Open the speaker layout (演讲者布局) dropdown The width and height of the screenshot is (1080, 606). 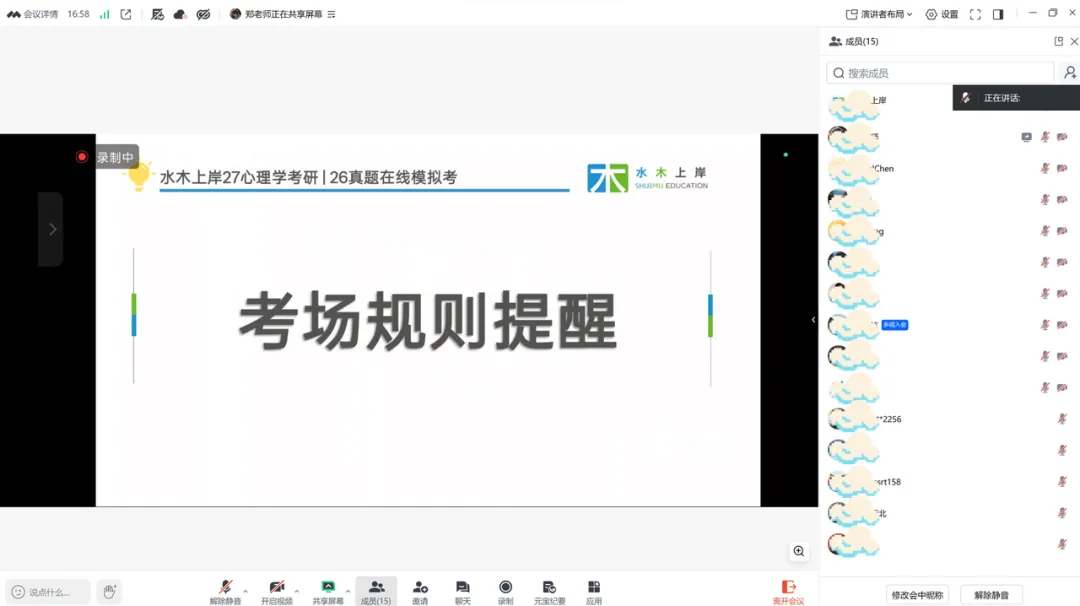click(x=879, y=14)
